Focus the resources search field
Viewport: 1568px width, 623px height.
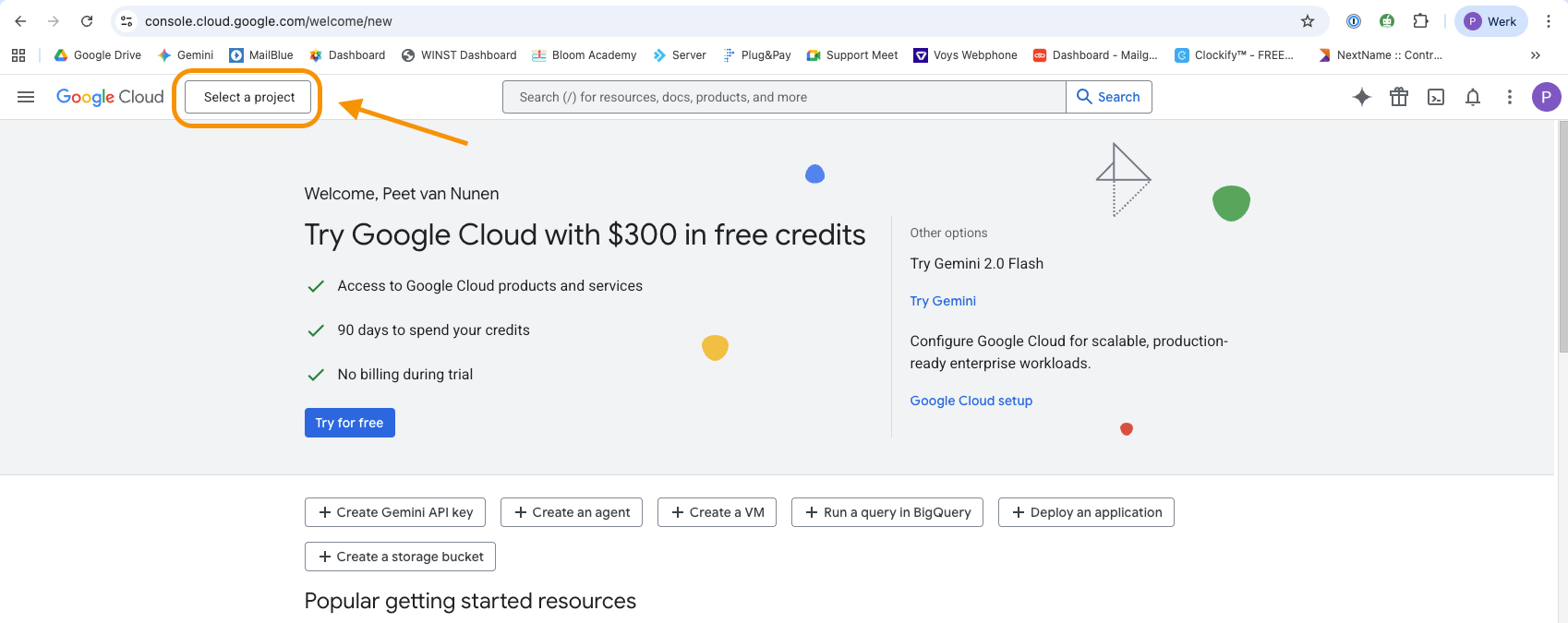pos(785,97)
